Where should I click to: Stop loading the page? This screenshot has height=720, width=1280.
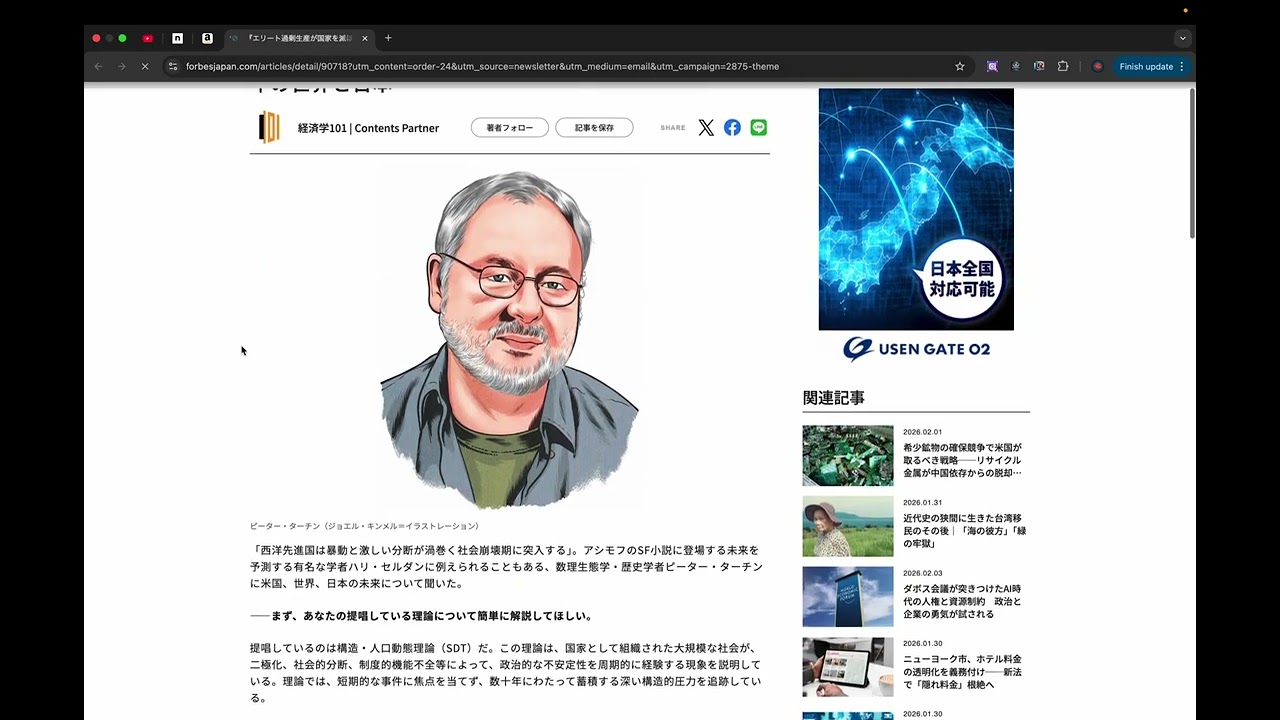145,66
